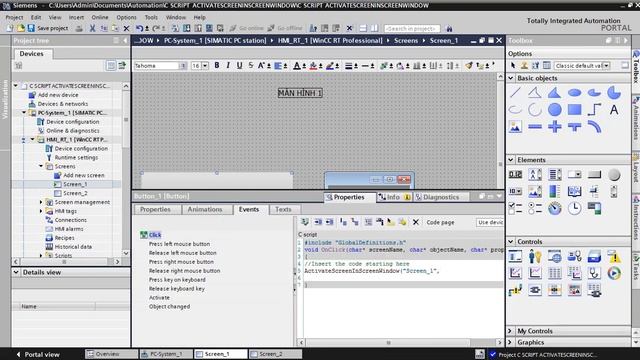Collapse the Controls section
The height and width of the screenshot is (360, 640).
point(511,242)
